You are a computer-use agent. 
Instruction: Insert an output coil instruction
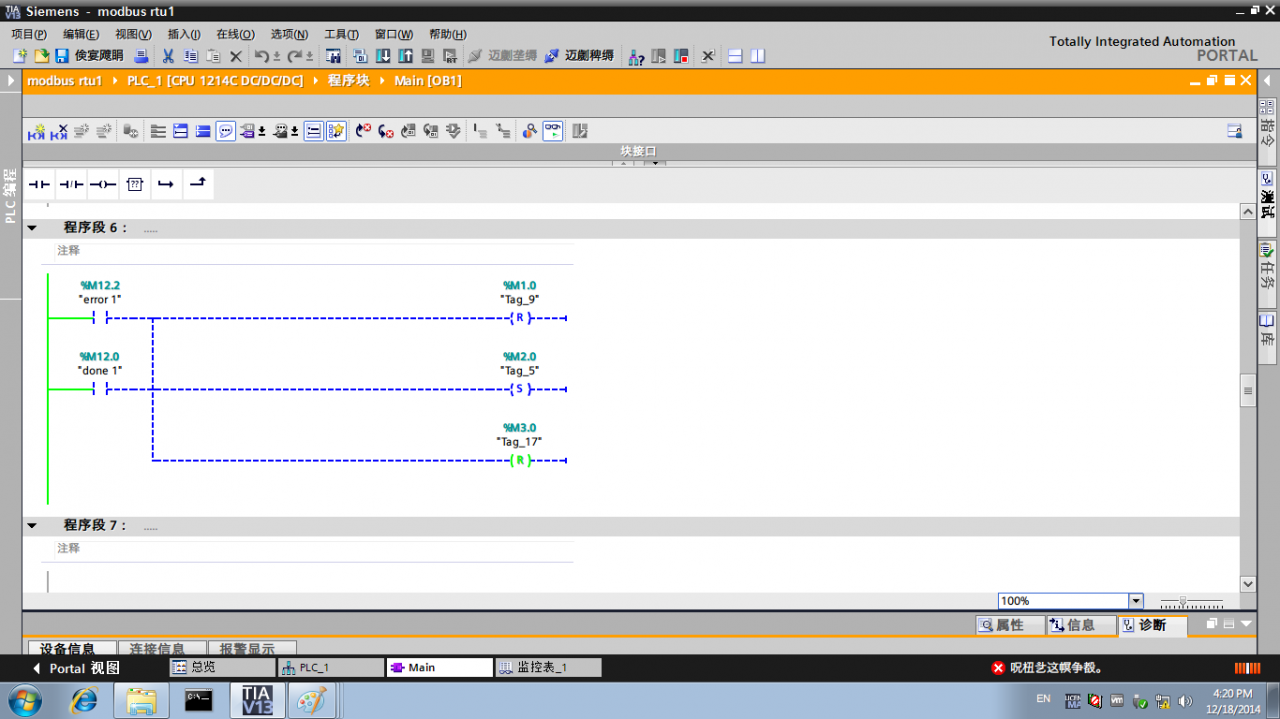coord(103,184)
